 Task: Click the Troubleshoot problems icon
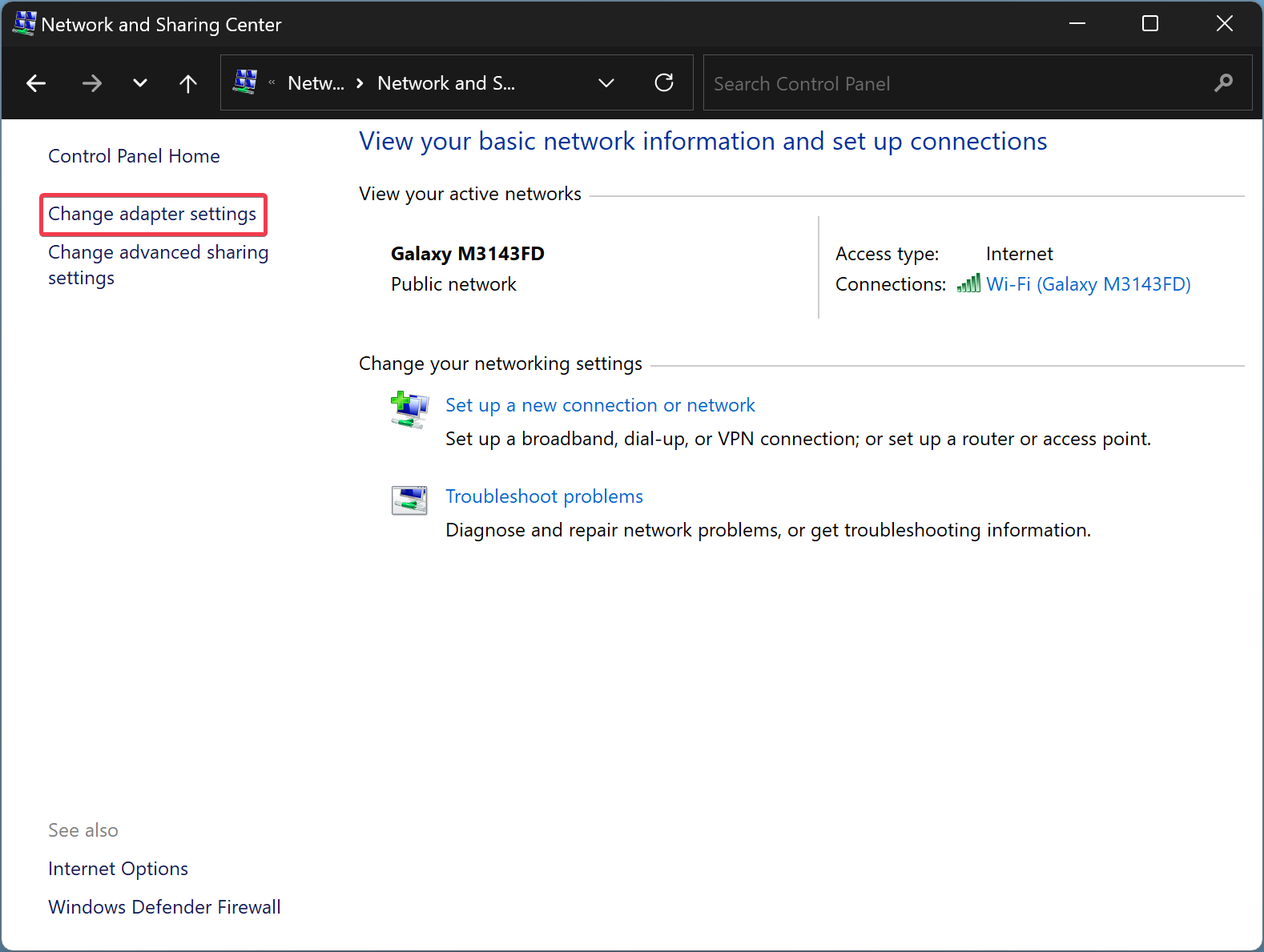click(409, 500)
